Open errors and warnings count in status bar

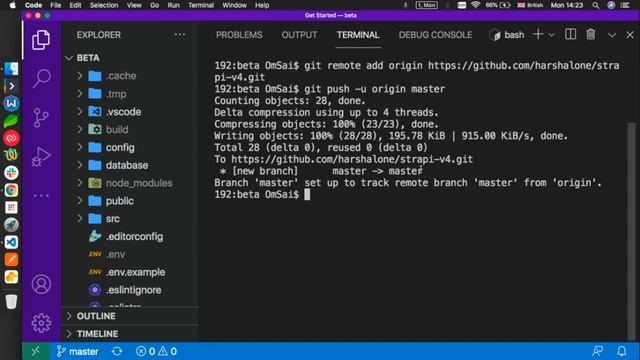tap(156, 351)
